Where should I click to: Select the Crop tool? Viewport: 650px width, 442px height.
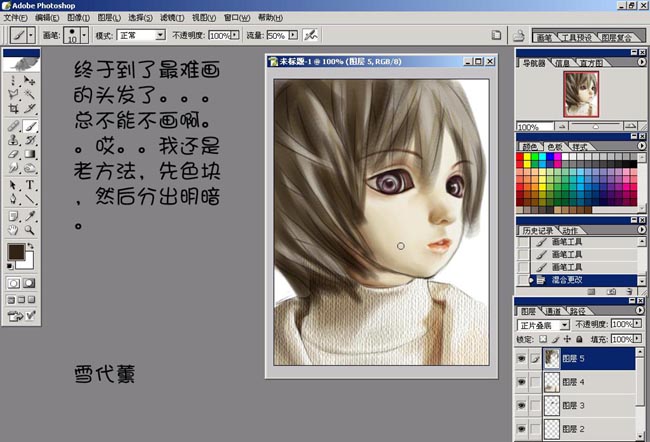(12, 110)
